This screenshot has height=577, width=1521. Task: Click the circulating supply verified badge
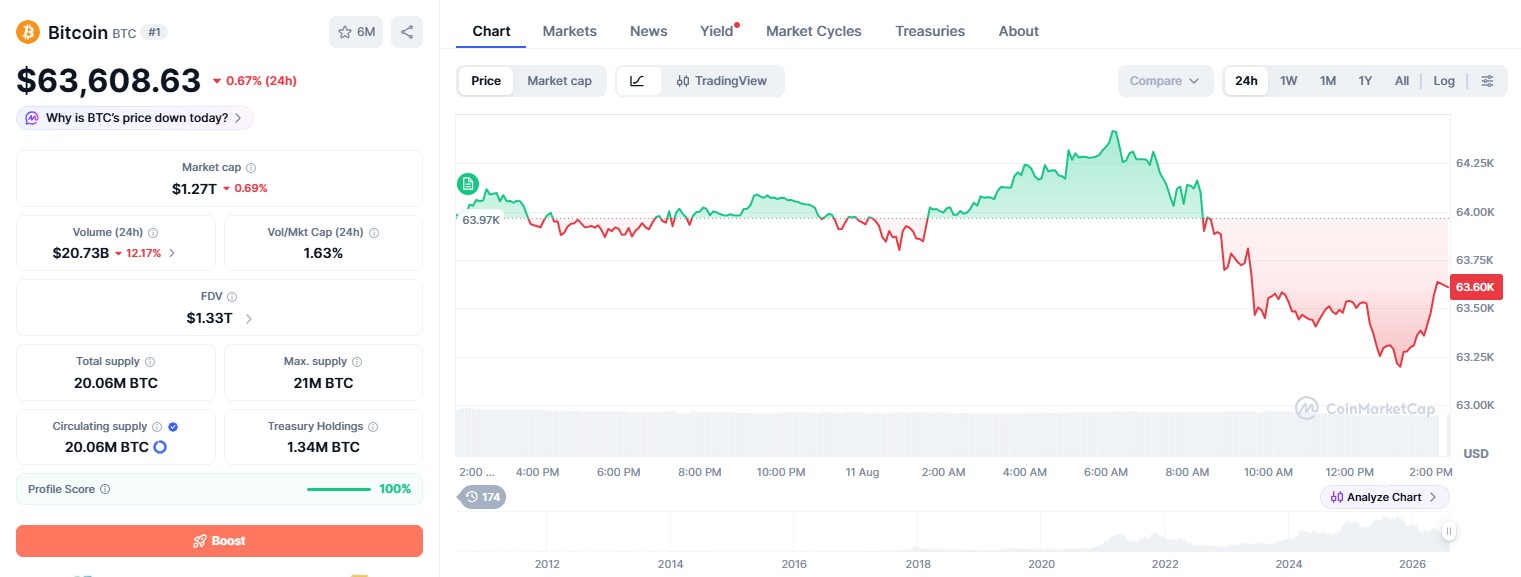[173, 426]
